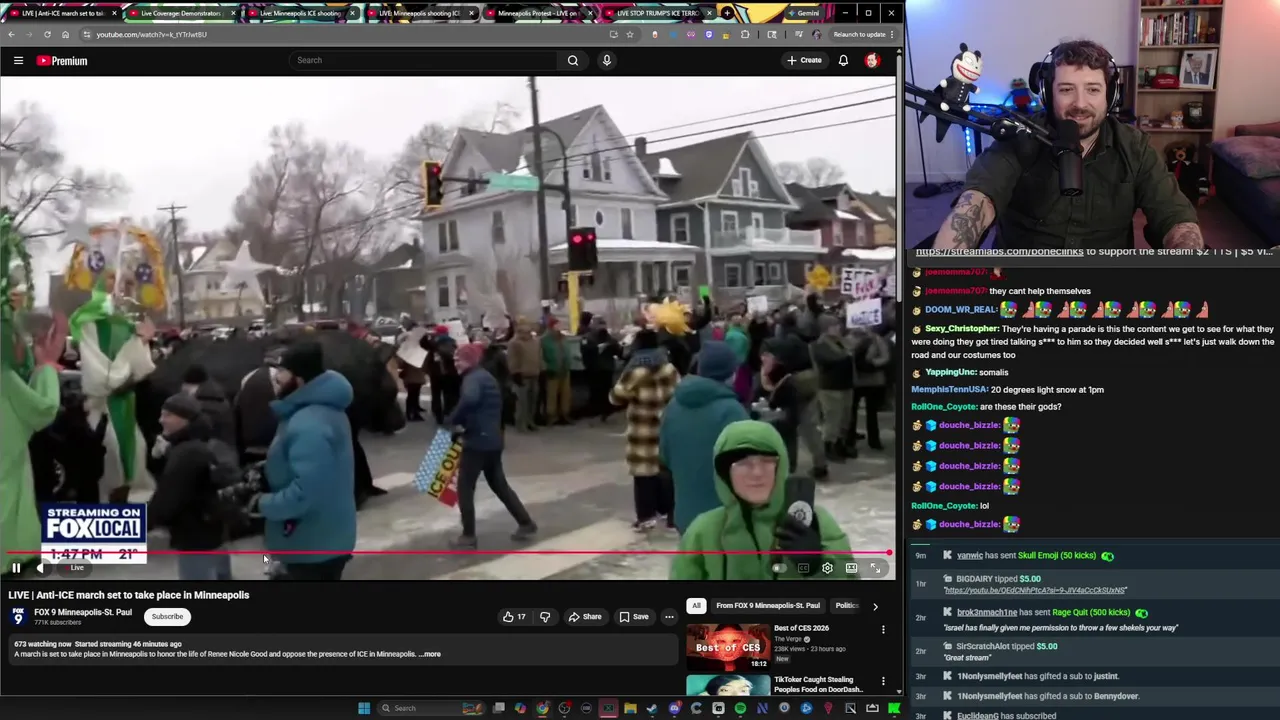This screenshot has height=720, width=1280.
Task: Click the red video progress bar
Action: [x=447, y=553]
